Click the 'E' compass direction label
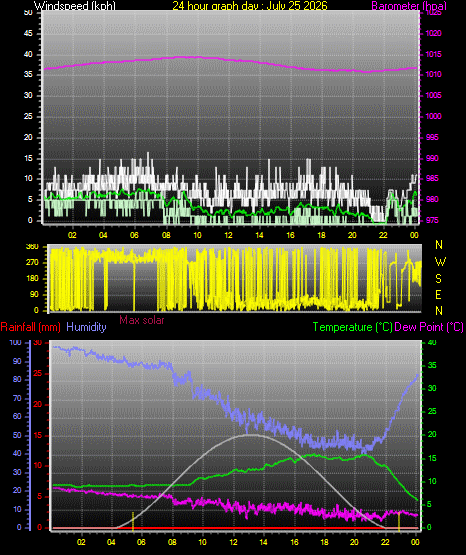Image resolution: width=466 pixels, height=555 pixels. pyautogui.click(x=438, y=294)
